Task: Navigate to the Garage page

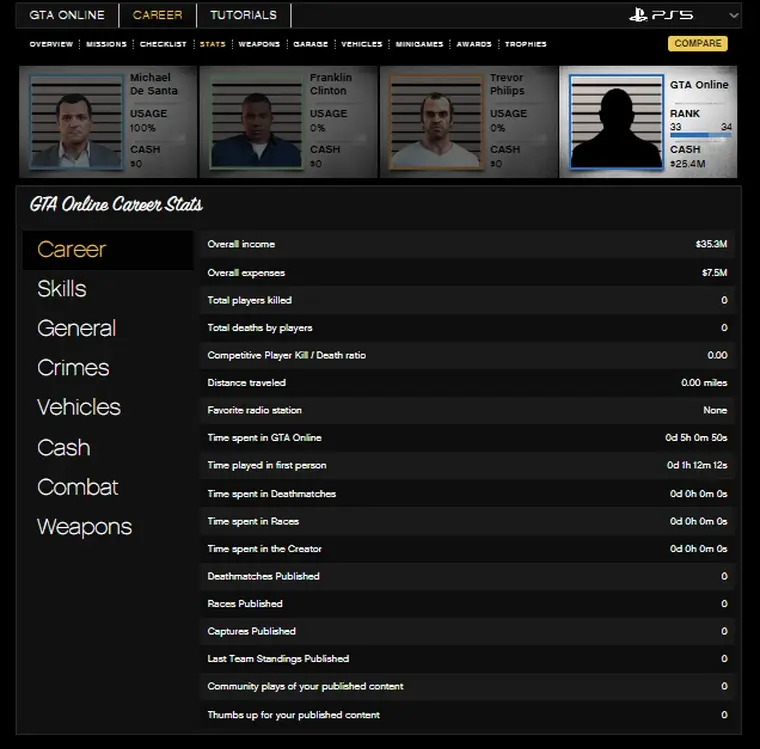Action: click(310, 44)
